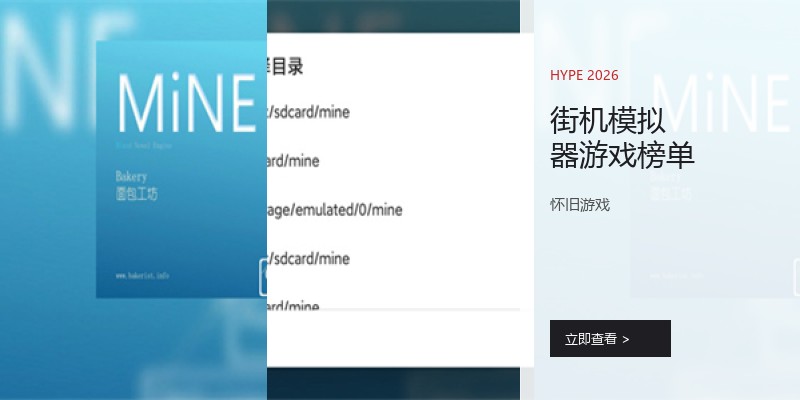Open the 街机模拟器游戏榜单 headline

coord(622,138)
